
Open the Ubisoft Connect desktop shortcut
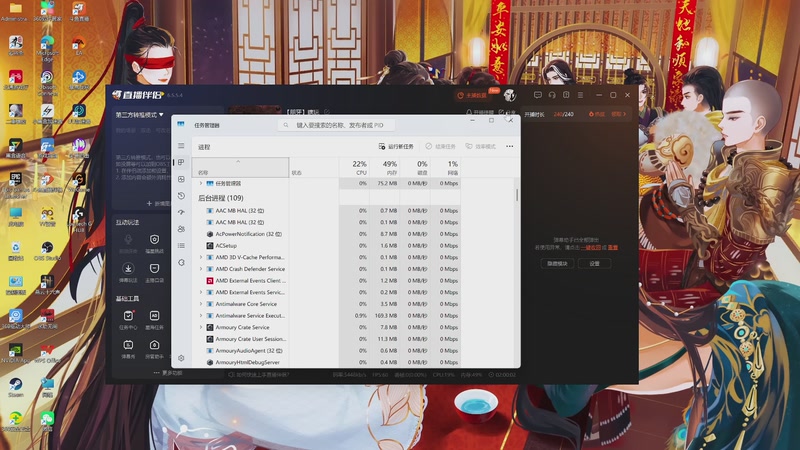47,82
